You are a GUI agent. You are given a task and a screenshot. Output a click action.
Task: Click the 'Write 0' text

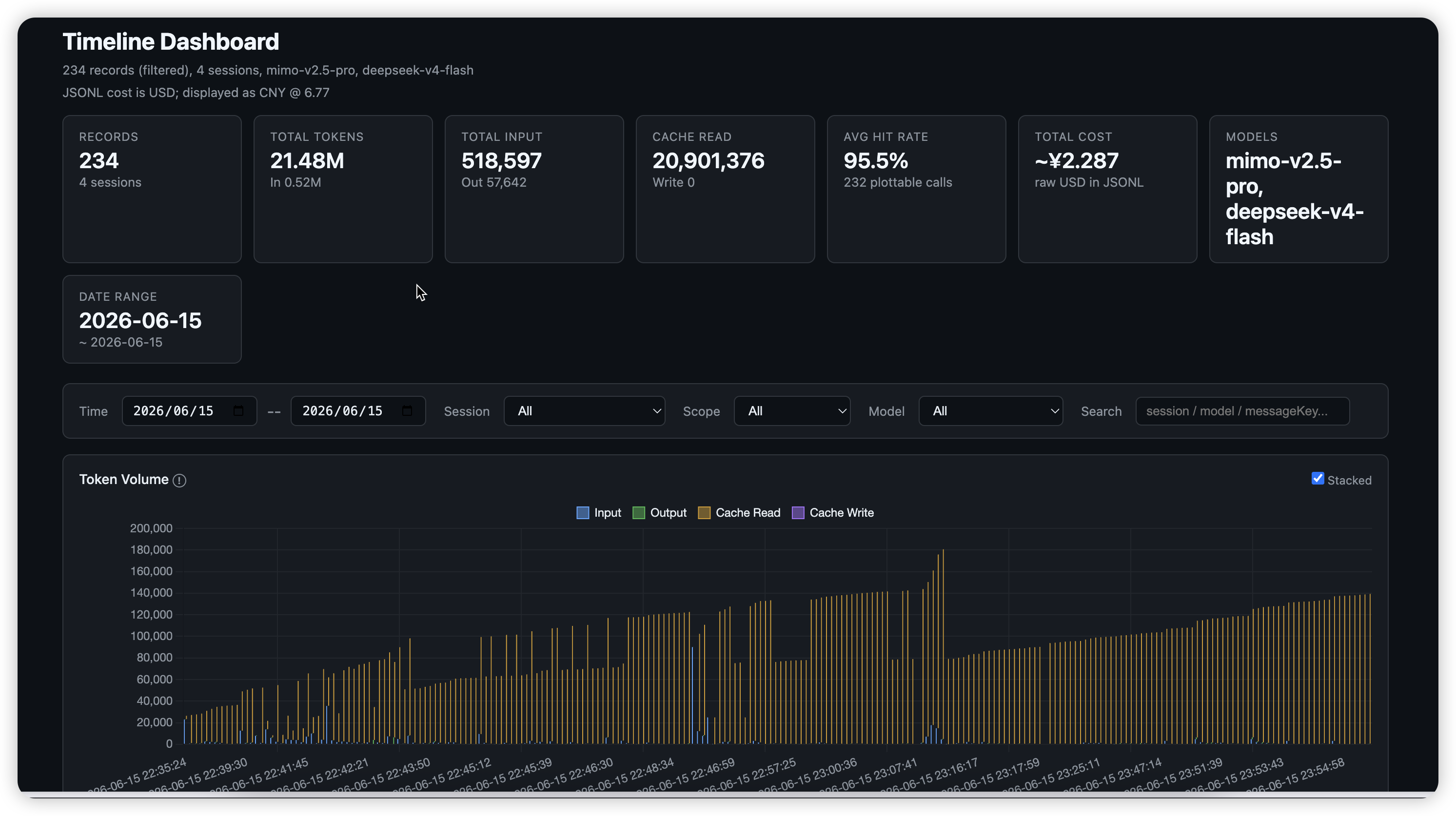[673, 182]
